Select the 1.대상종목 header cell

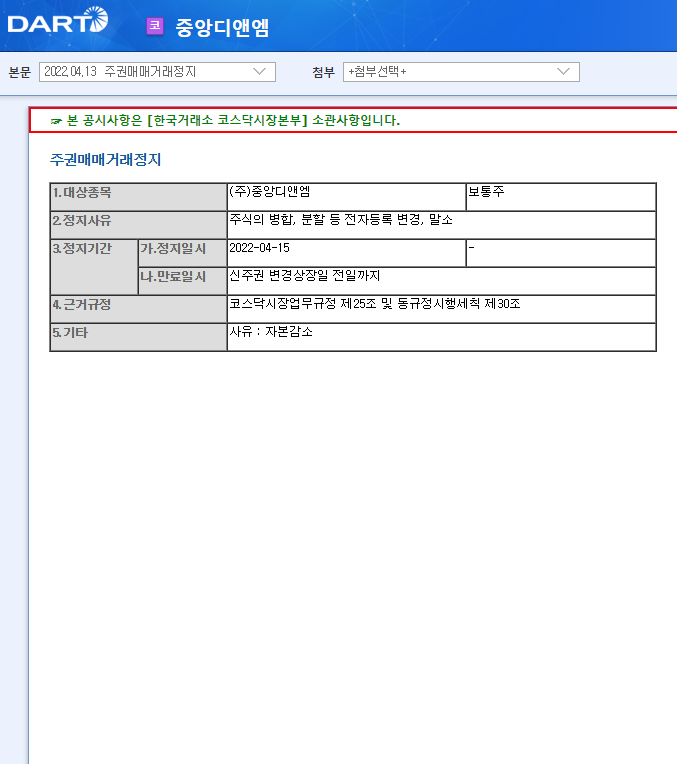[138, 197]
